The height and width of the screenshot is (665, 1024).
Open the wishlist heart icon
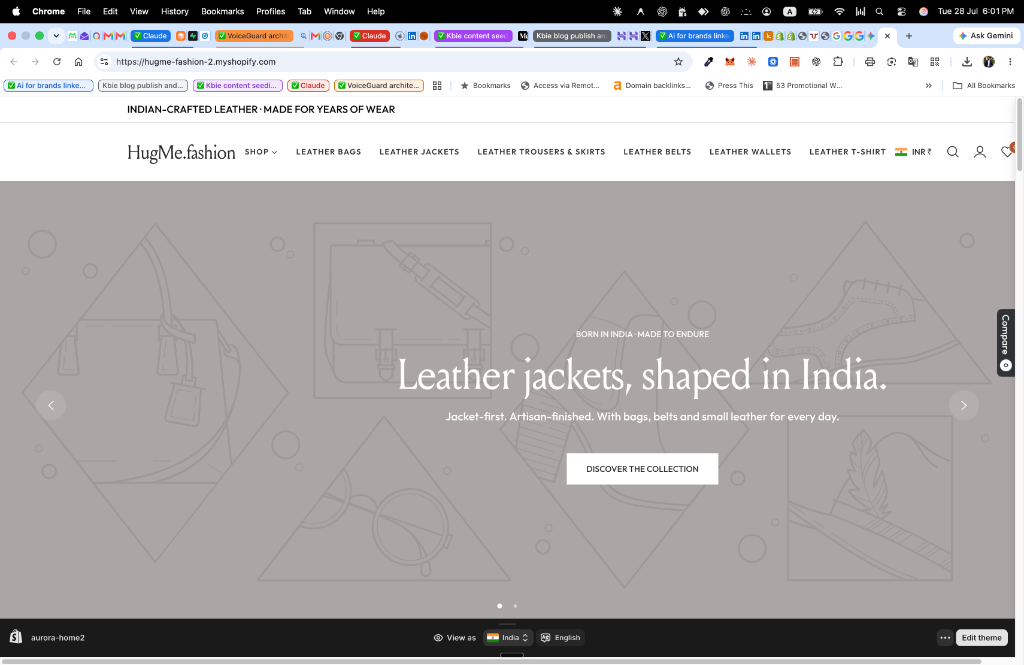(x=1007, y=152)
